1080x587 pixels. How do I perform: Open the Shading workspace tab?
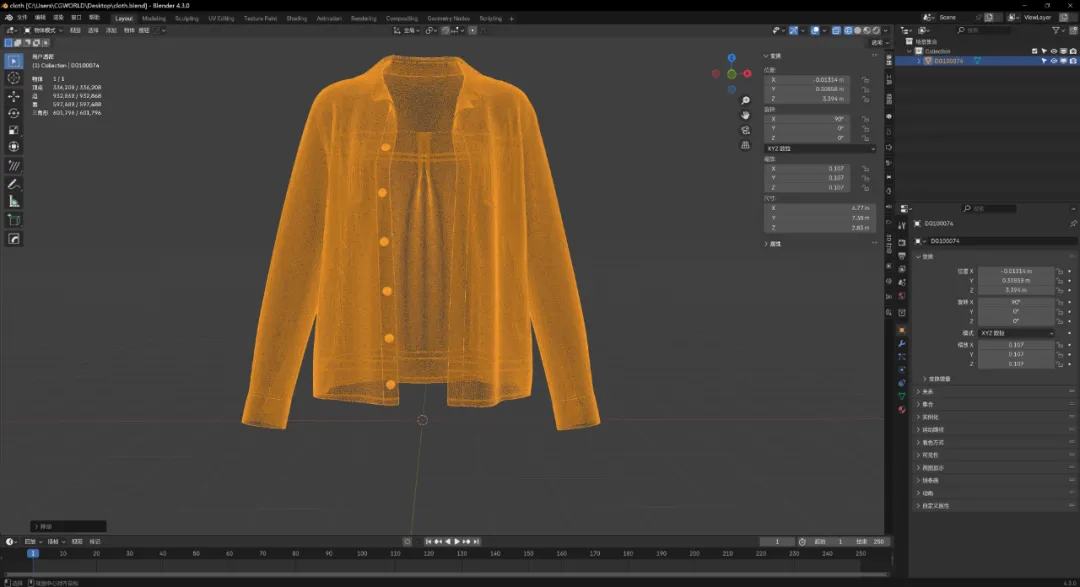coord(297,18)
